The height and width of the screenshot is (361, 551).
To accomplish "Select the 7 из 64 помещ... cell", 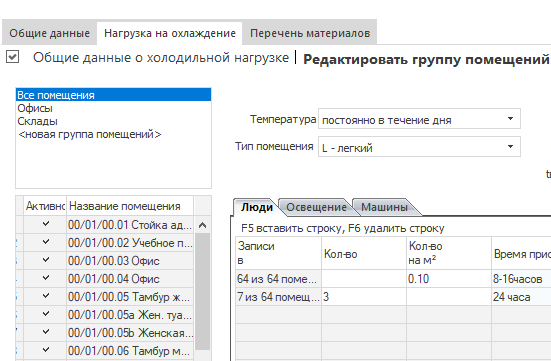I will pos(278,297).
